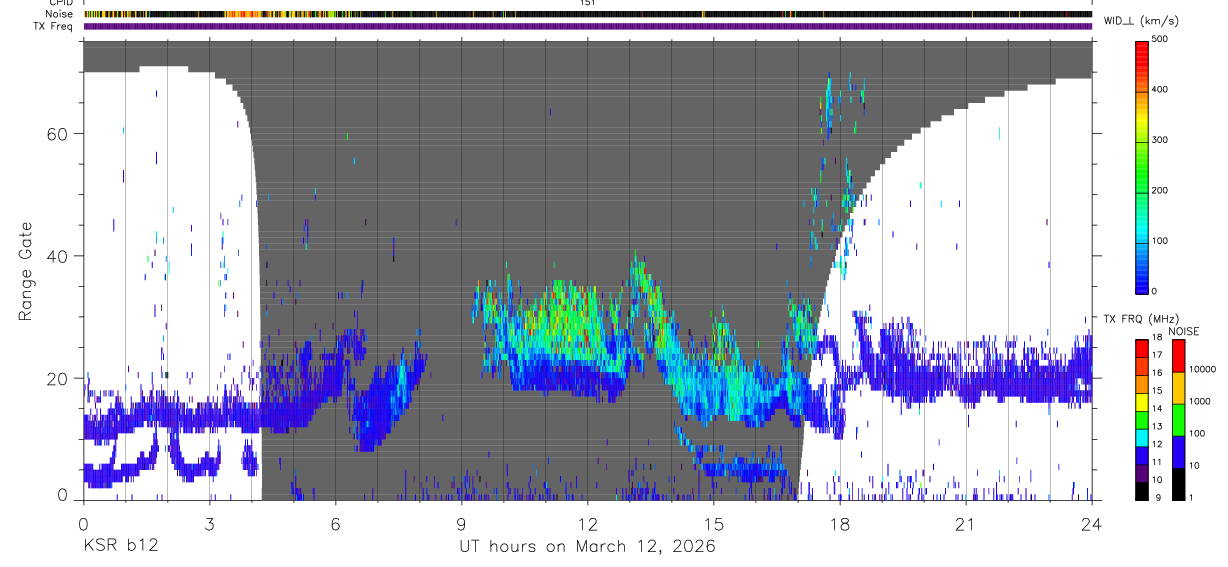Select the top red segment of the TX FRQ color bar
The width and height of the screenshot is (1228, 567).
click(x=1142, y=348)
